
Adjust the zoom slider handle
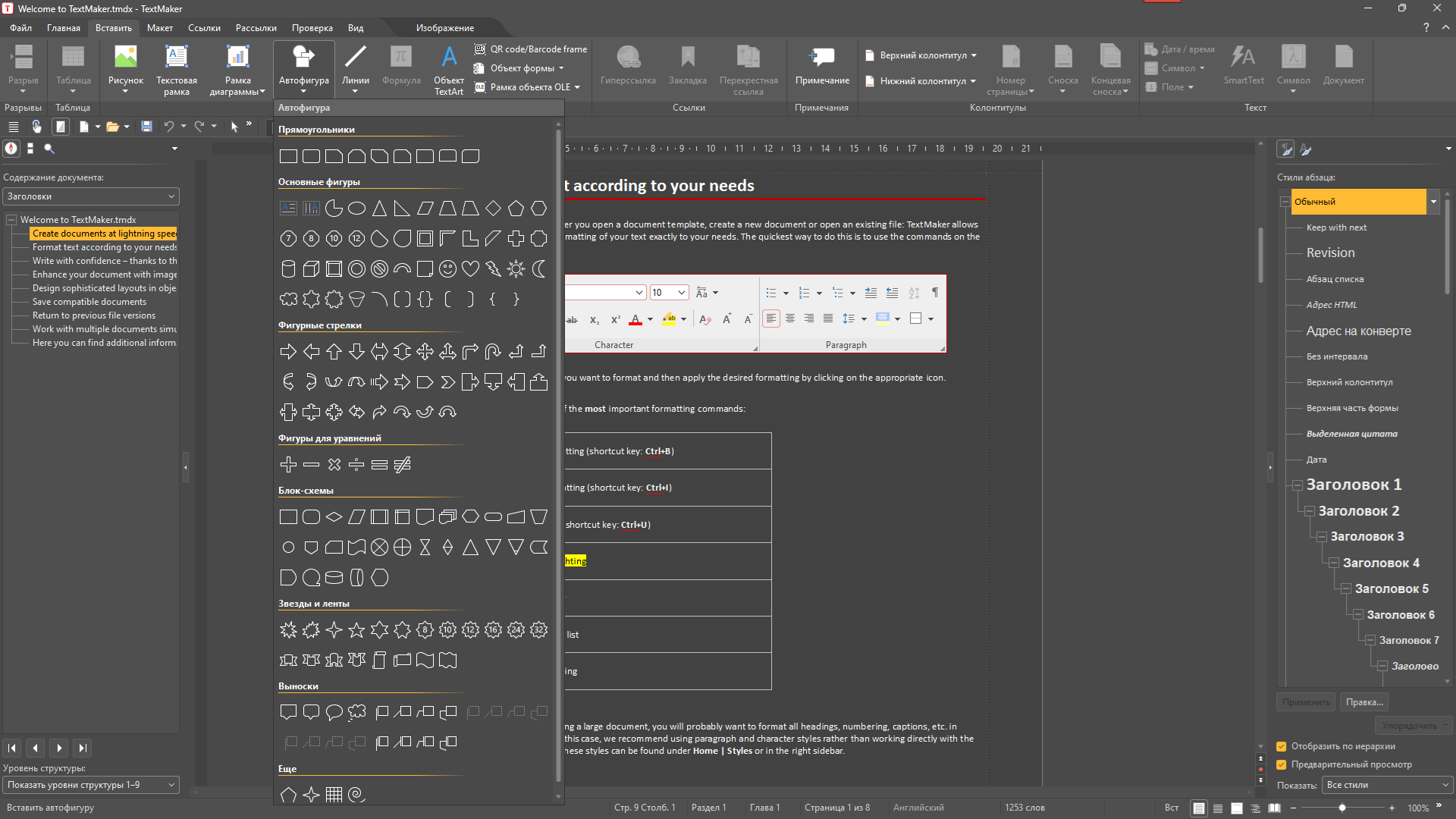[1342, 808]
